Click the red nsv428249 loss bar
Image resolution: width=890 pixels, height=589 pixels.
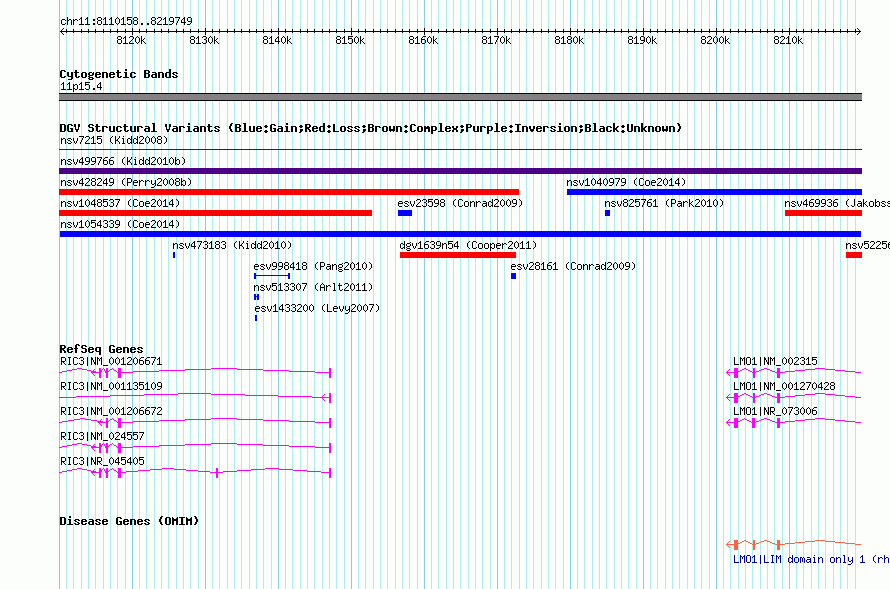[x=289, y=192]
